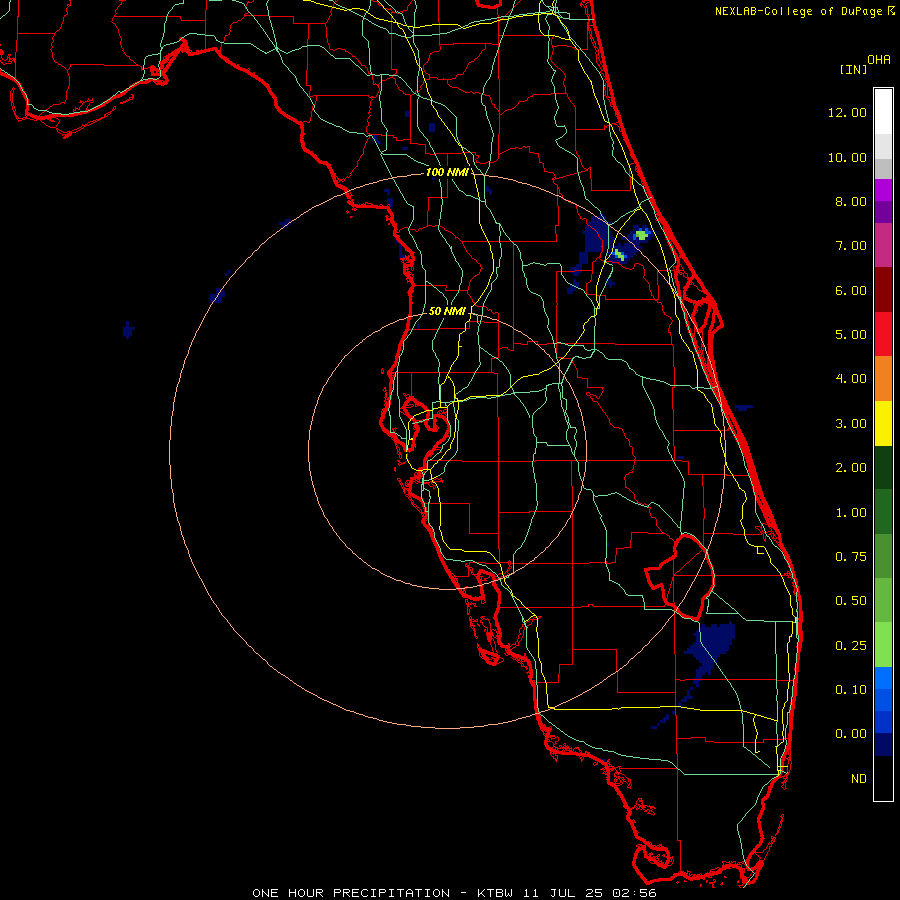Pick the dark red 6.00 color swatch
The height and width of the screenshot is (900, 900).
coord(883,290)
